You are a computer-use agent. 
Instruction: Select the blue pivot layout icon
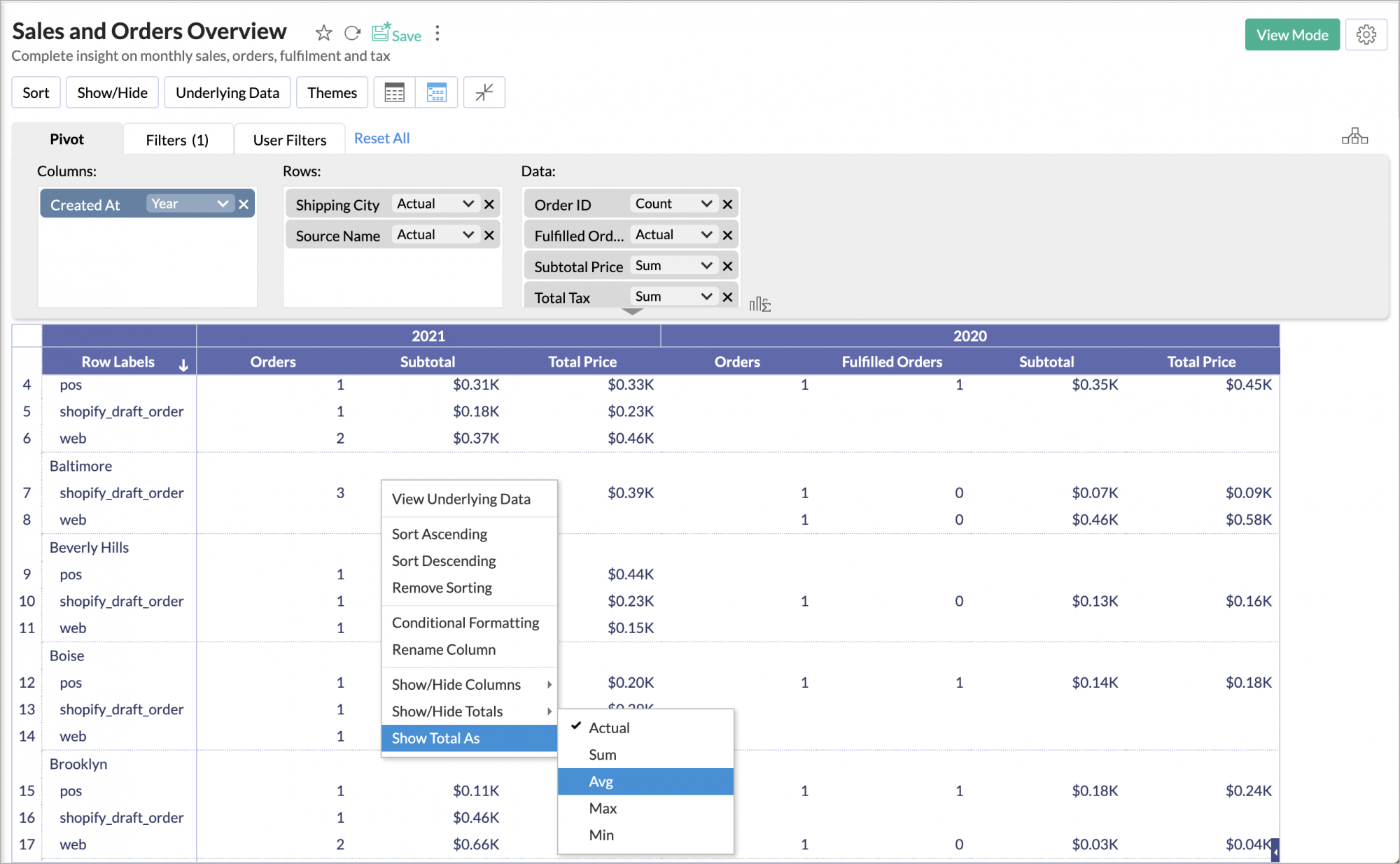[x=437, y=92]
